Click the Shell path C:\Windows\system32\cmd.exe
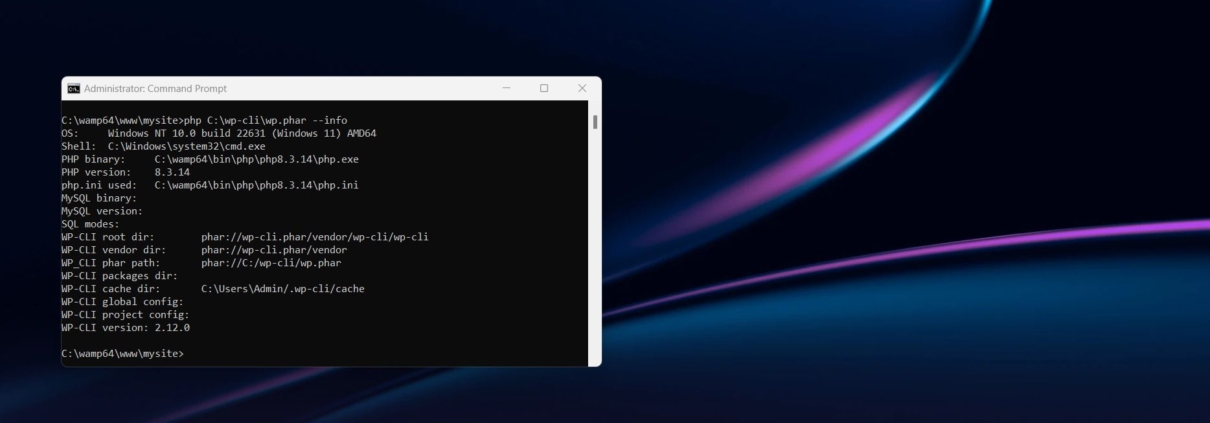This screenshot has height=423, width=1210. point(187,146)
